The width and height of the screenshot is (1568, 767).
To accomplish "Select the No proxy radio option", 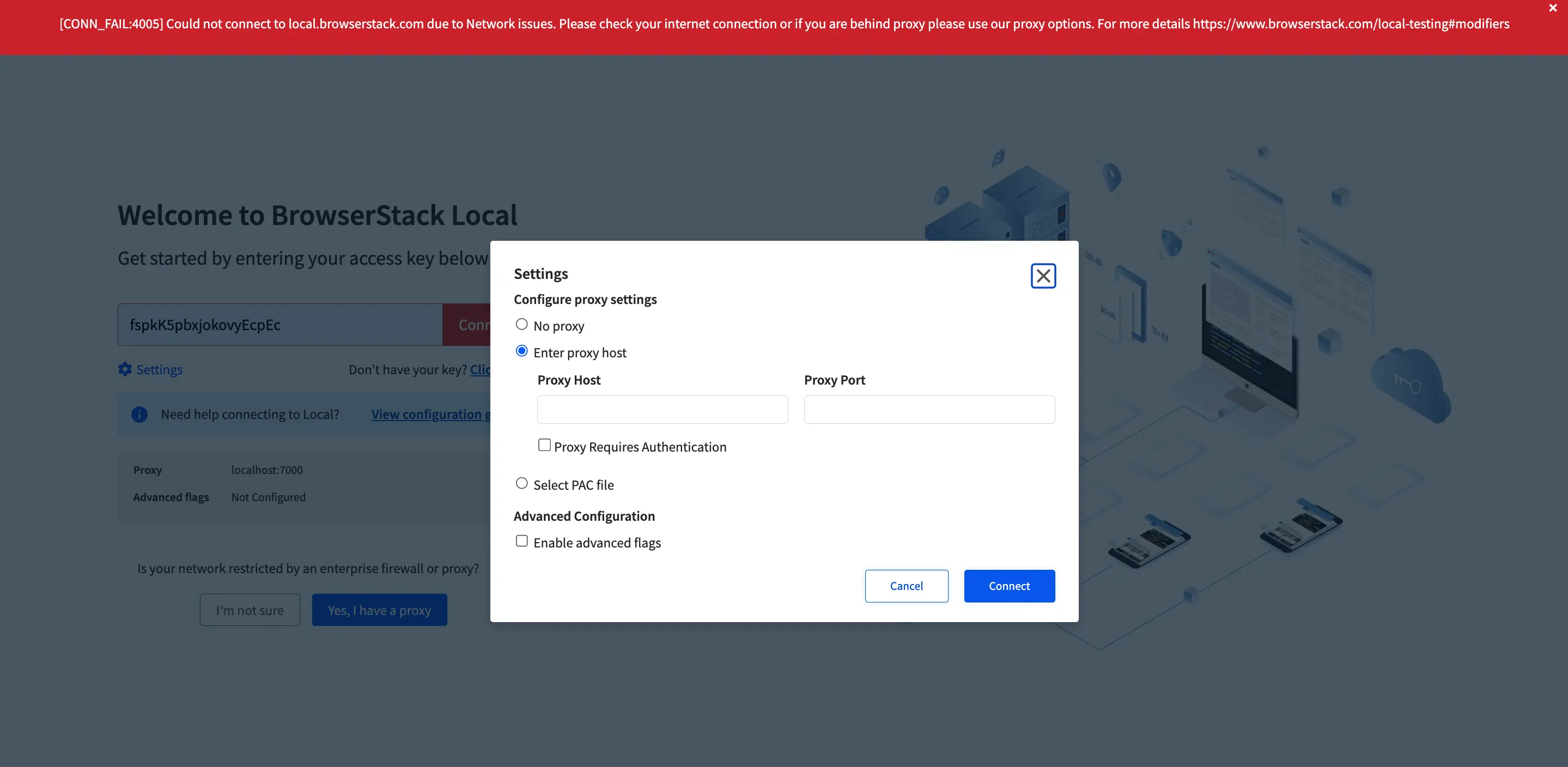I will click(x=521, y=325).
